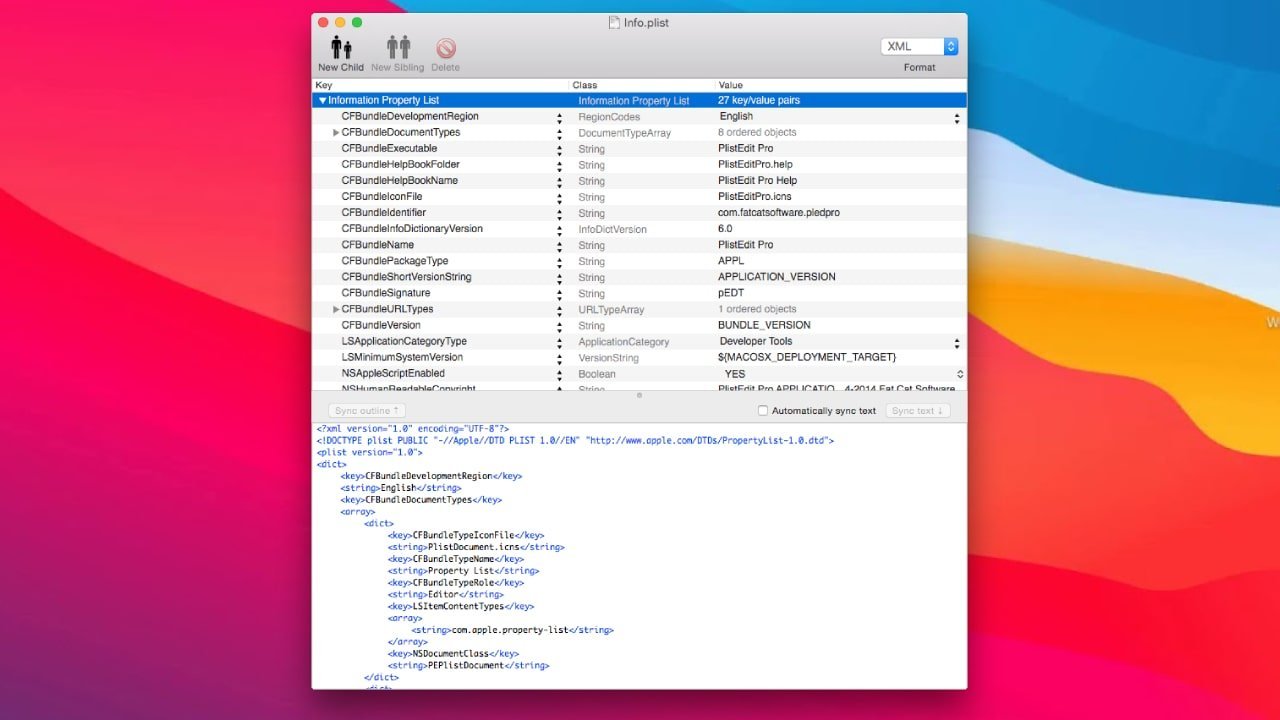Click the New Child toolbar icon
This screenshot has width=1280, height=720.
point(341,48)
